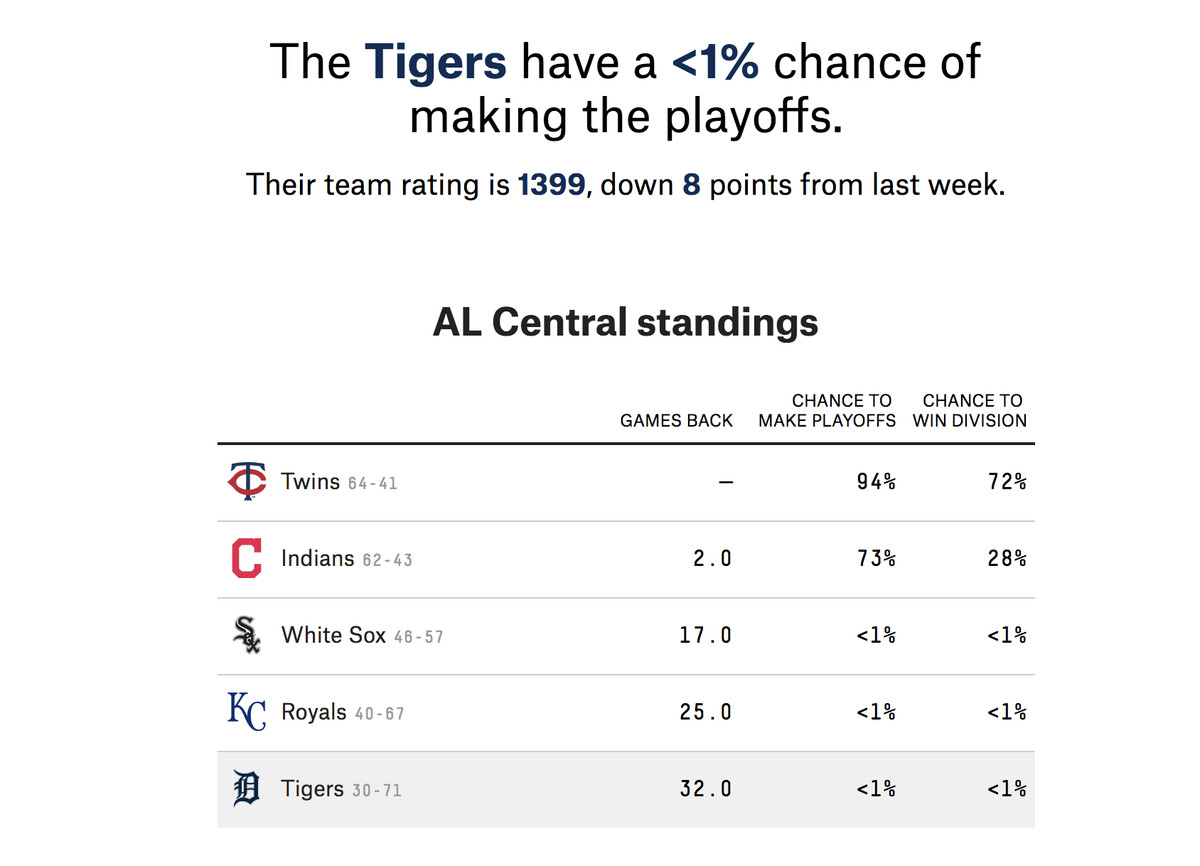Click the Chance to Make Playoffs header
Image resolution: width=1200 pixels, height=866 pixels.
[x=827, y=411]
